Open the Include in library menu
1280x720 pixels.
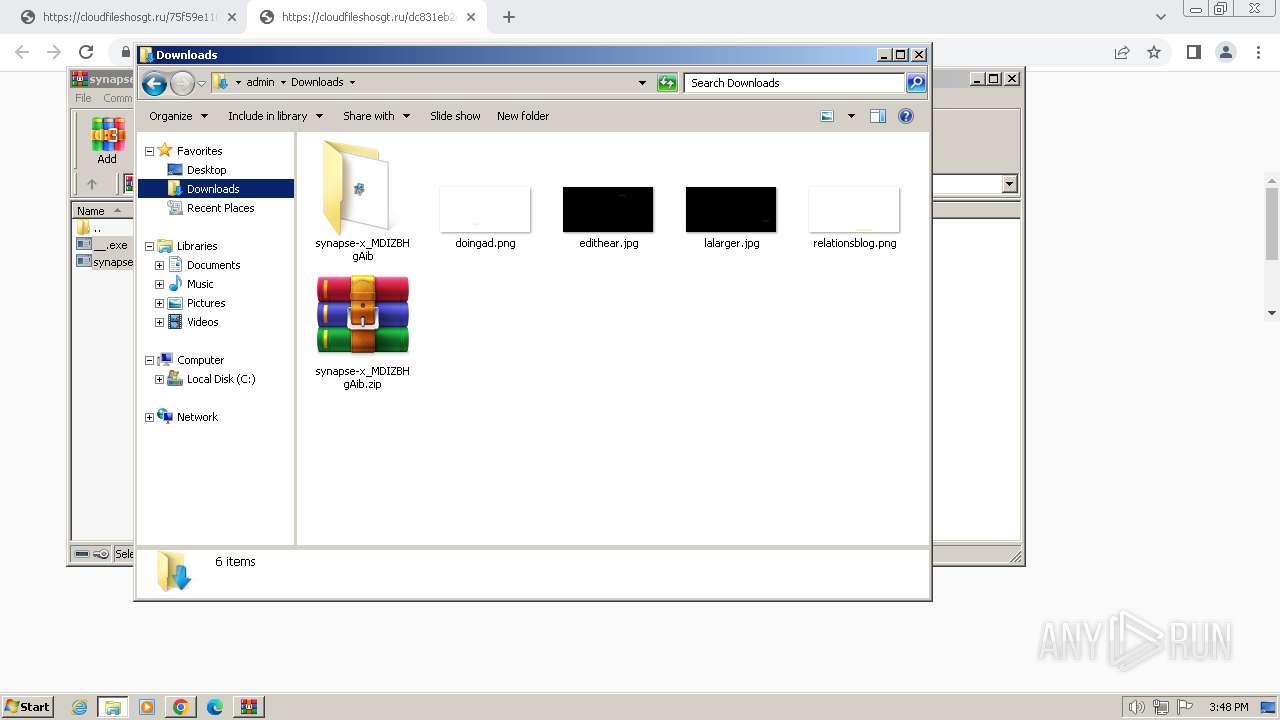275,116
